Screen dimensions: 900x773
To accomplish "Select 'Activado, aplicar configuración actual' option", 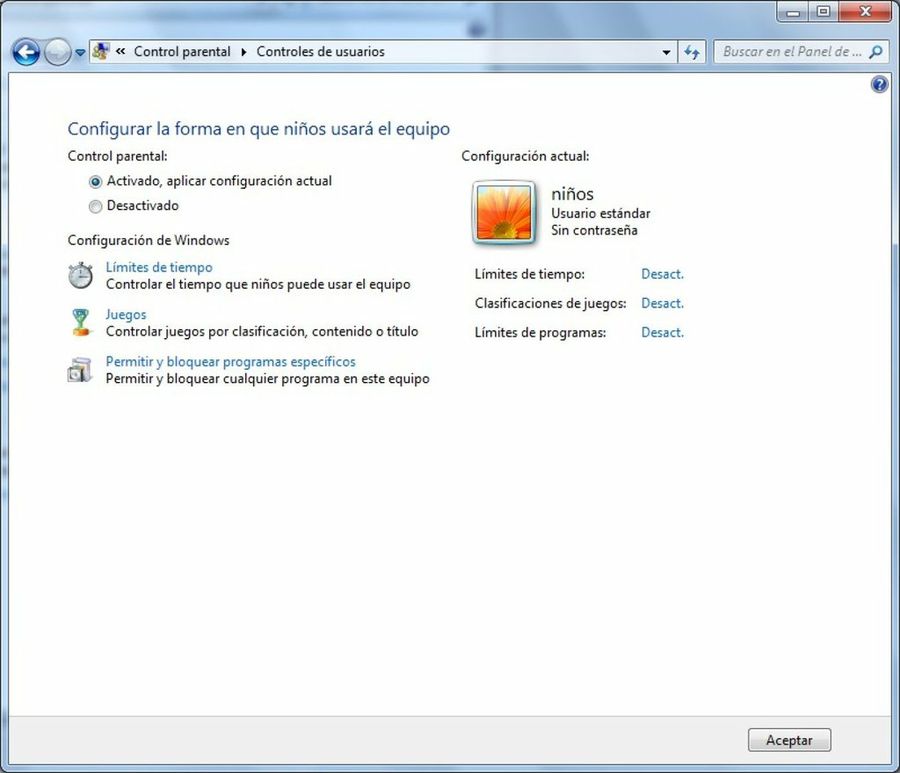I will click(96, 182).
